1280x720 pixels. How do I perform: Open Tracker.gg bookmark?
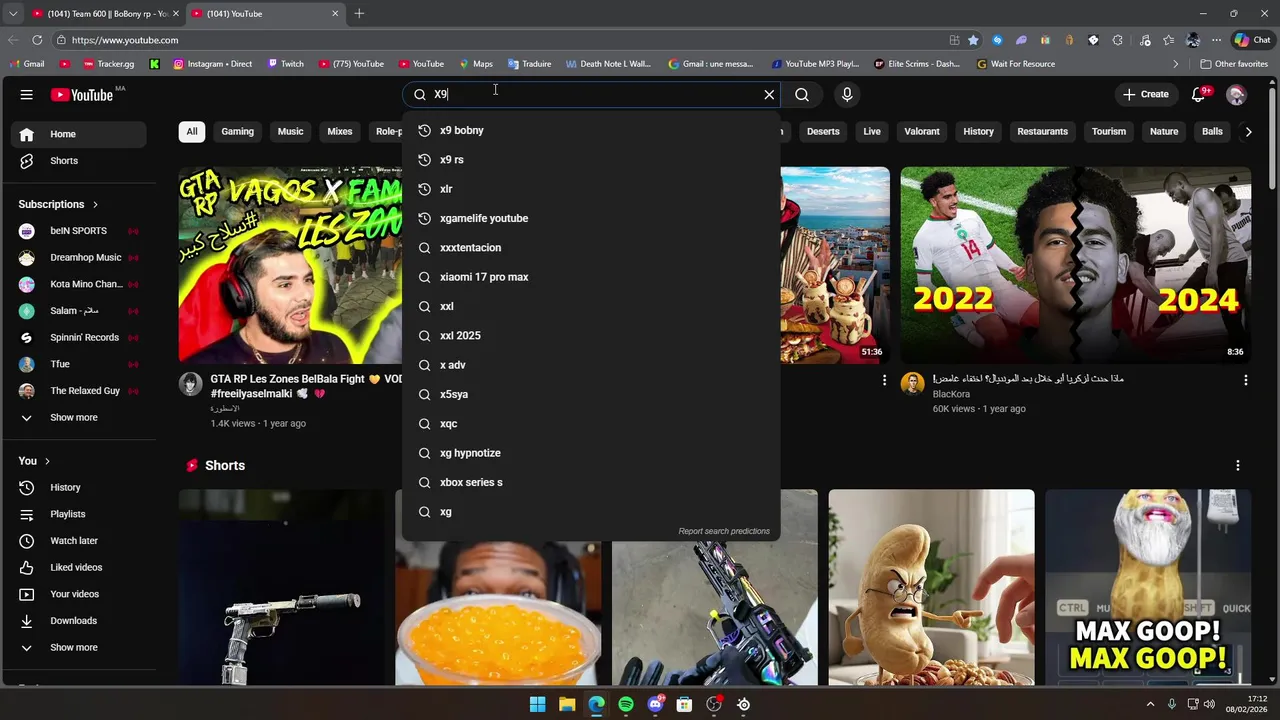click(x=108, y=64)
